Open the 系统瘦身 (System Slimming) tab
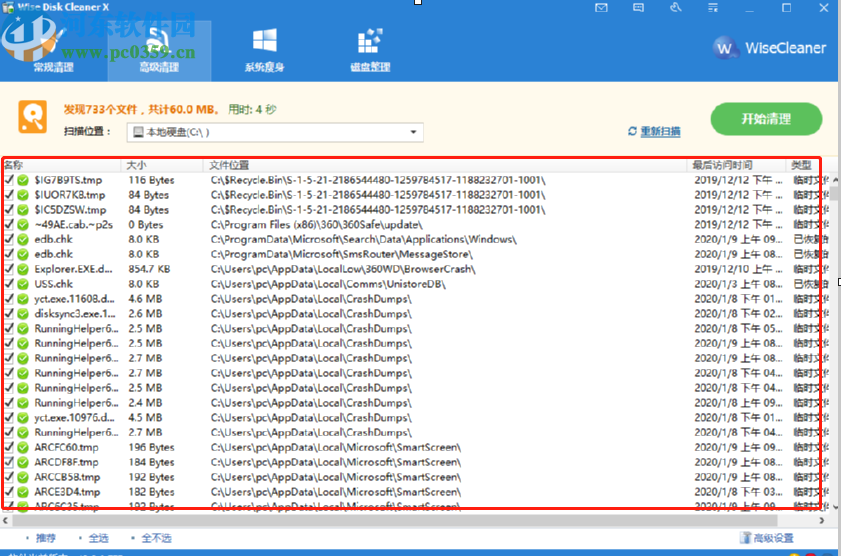 (x=264, y=48)
